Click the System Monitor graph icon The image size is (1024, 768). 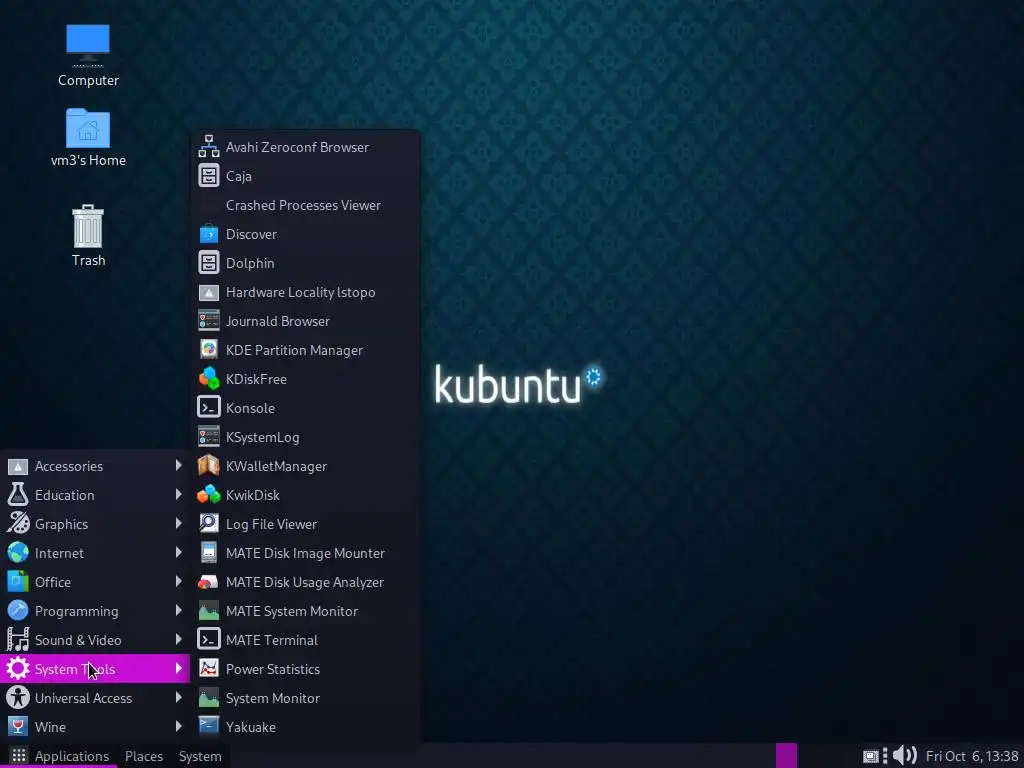[208, 697]
